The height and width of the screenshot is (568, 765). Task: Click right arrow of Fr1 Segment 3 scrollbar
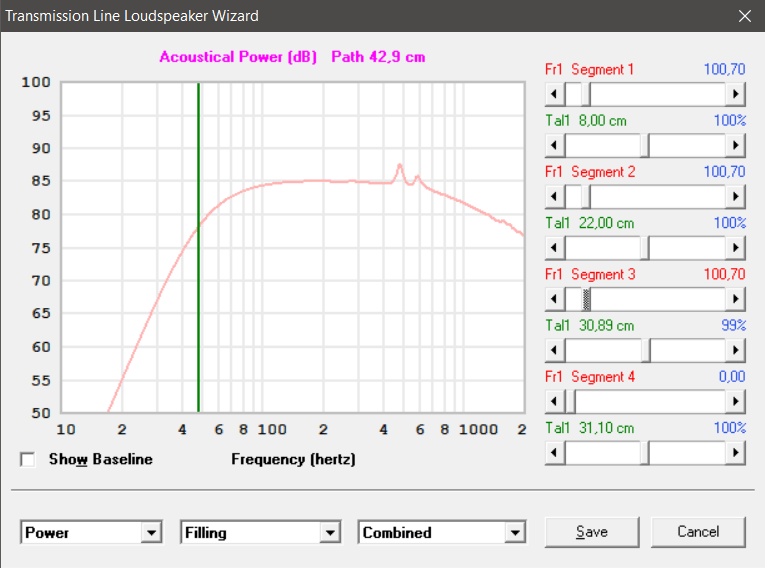point(735,299)
